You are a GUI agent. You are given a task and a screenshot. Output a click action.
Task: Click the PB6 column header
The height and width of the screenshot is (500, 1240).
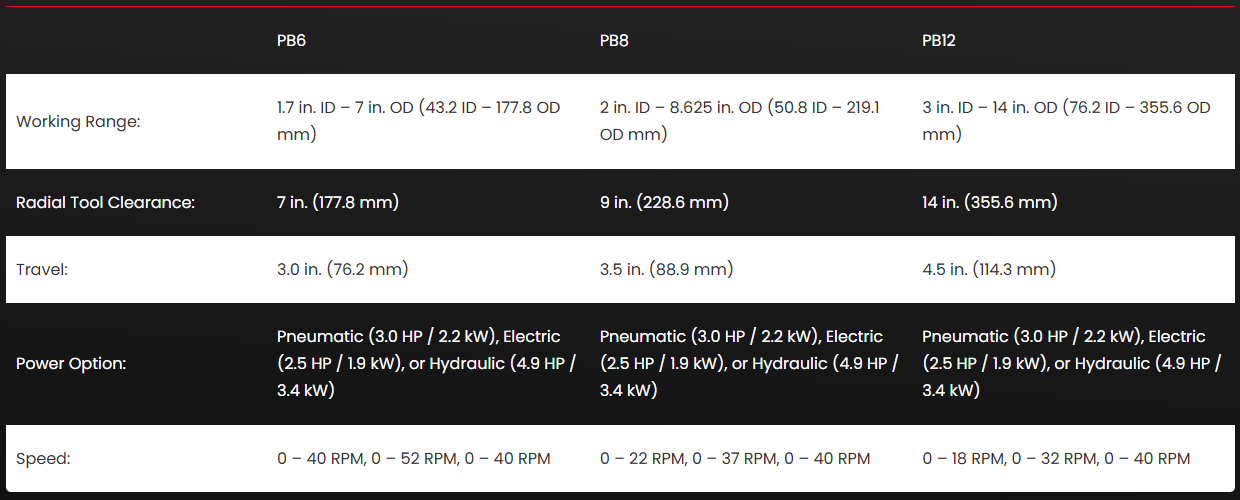tap(291, 41)
